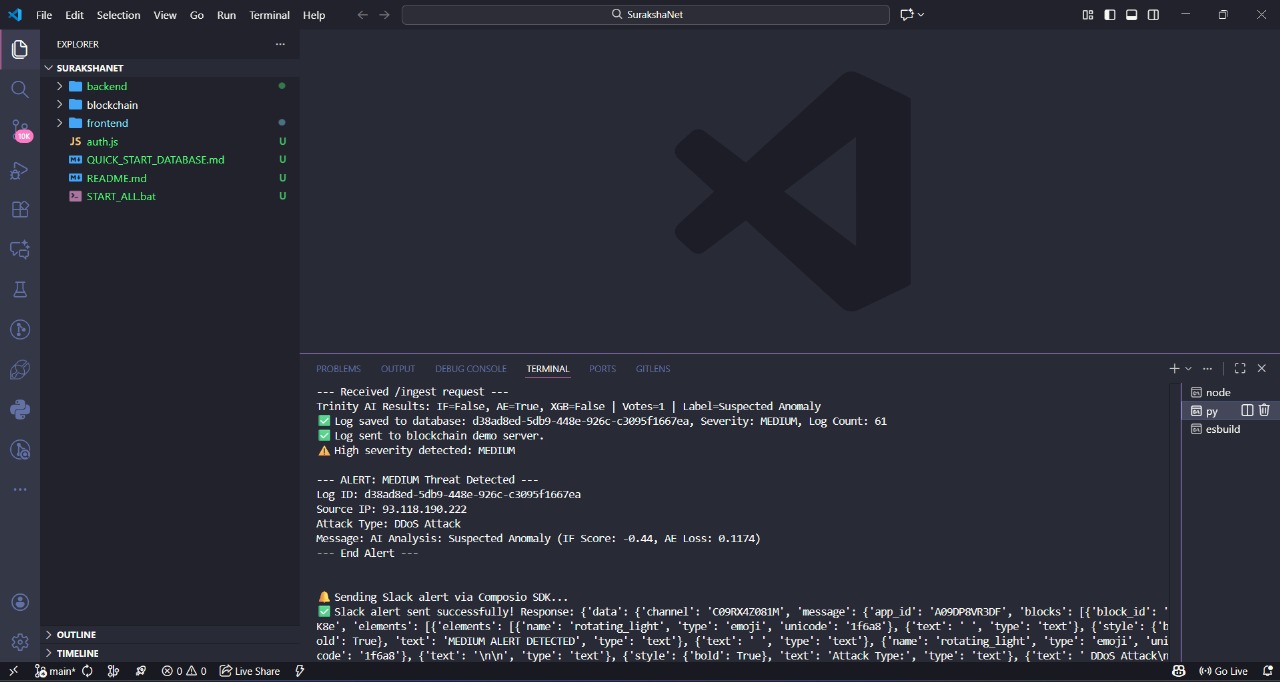Open the Extensions view
Screen dimensions: 1280x682
coord(20,210)
